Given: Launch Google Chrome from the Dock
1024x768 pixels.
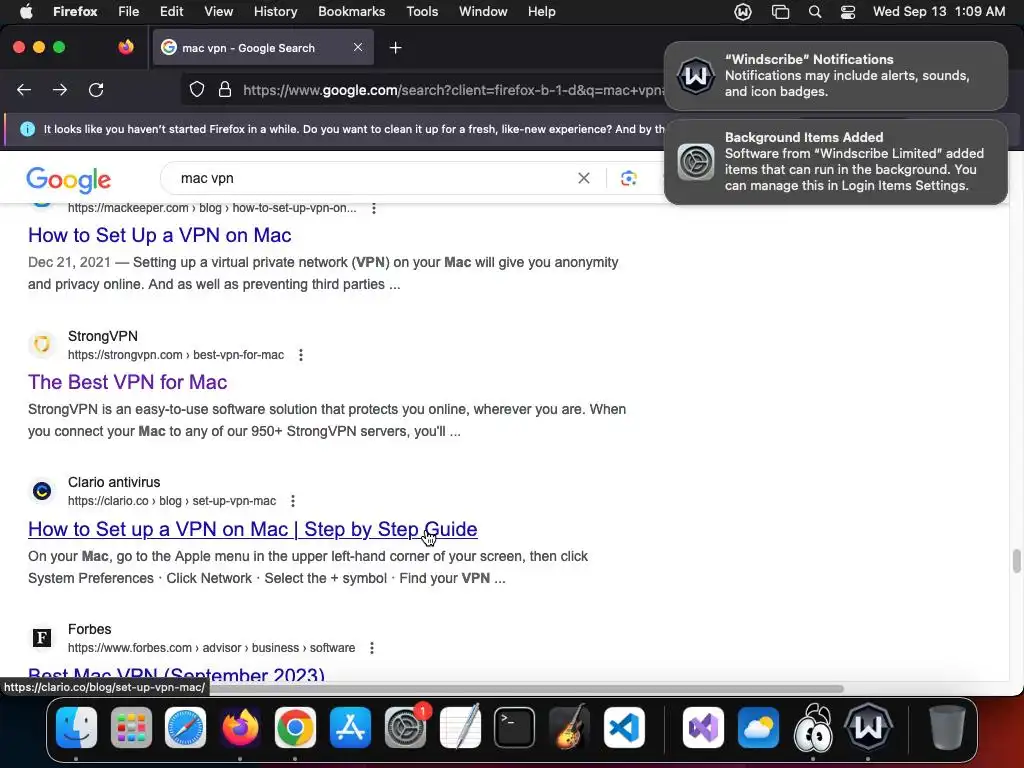Looking at the screenshot, I should [x=295, y=728].
